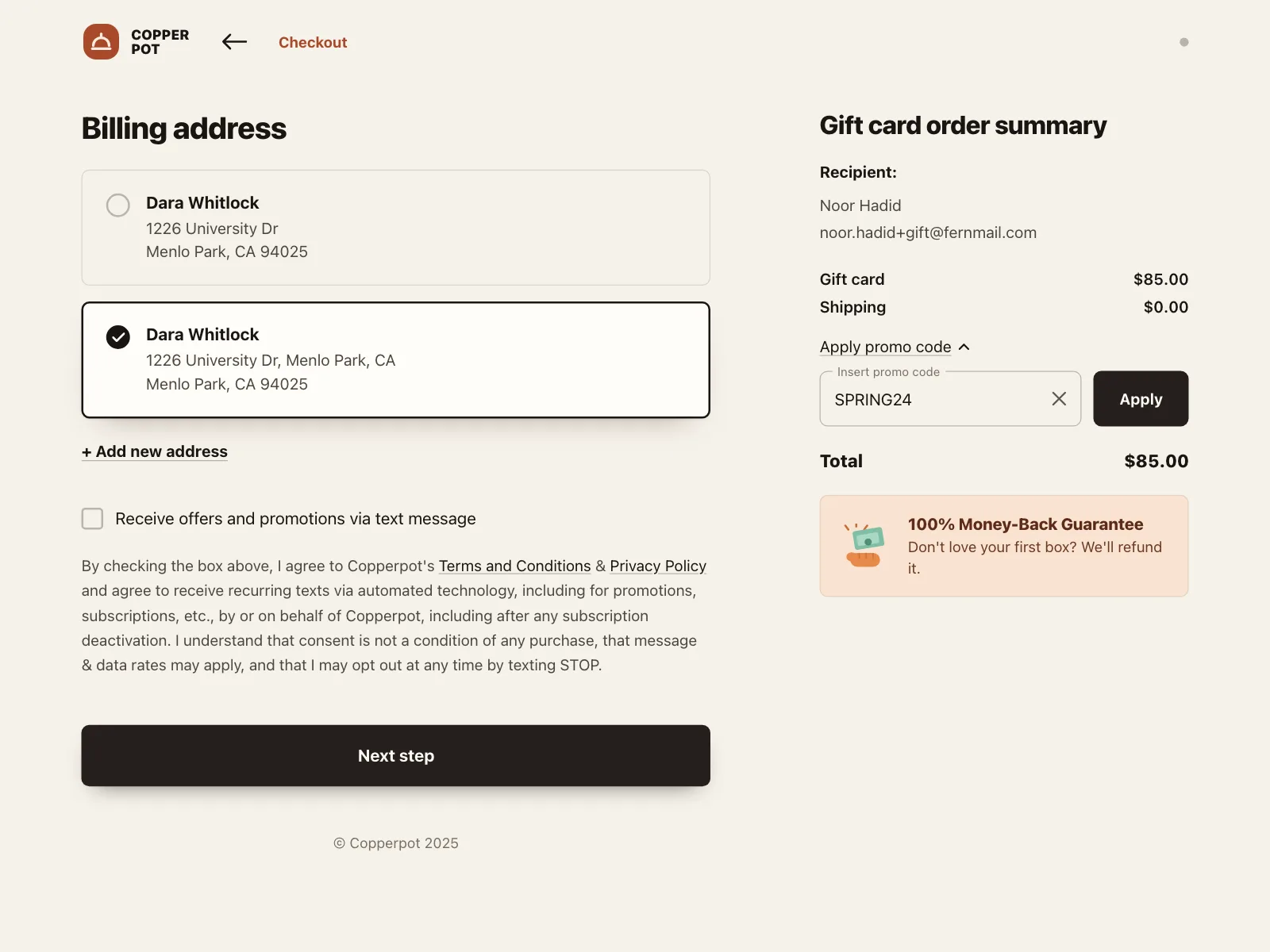Click the COPPER POT brand name
The image size is (1270, 952).
[160, 42]
